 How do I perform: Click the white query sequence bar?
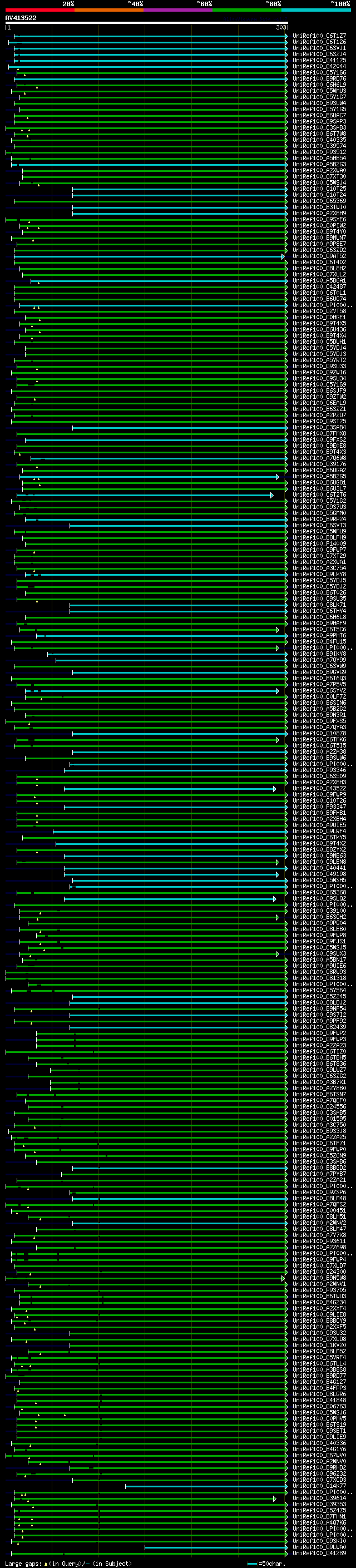tap(147, 23)
